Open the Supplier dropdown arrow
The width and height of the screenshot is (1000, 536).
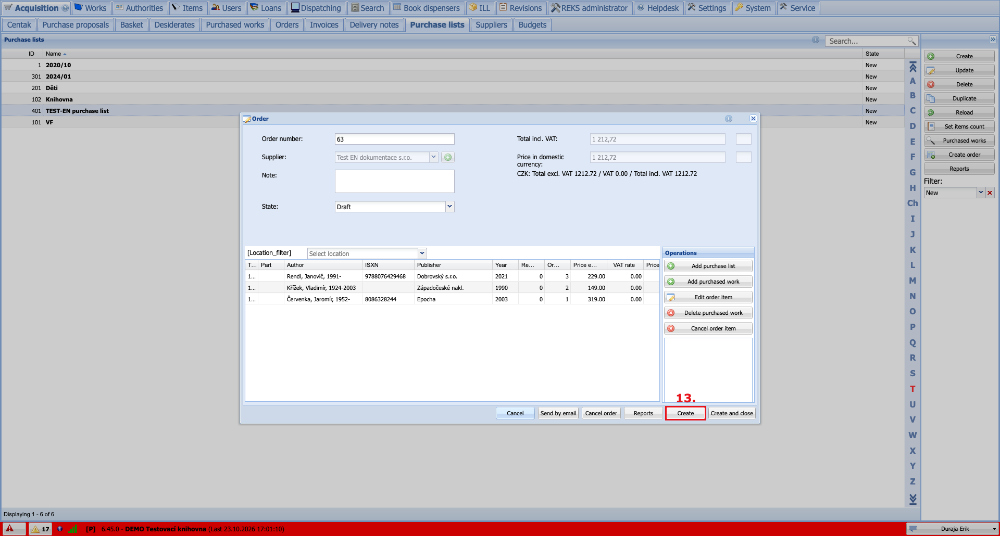(434, 157)
